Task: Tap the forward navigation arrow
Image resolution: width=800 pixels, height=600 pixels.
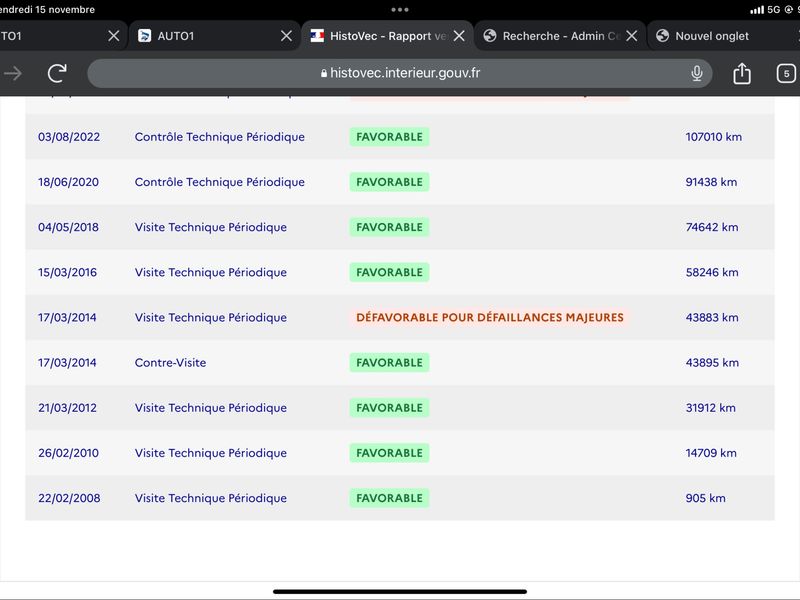Action: [x=13, y=73]
